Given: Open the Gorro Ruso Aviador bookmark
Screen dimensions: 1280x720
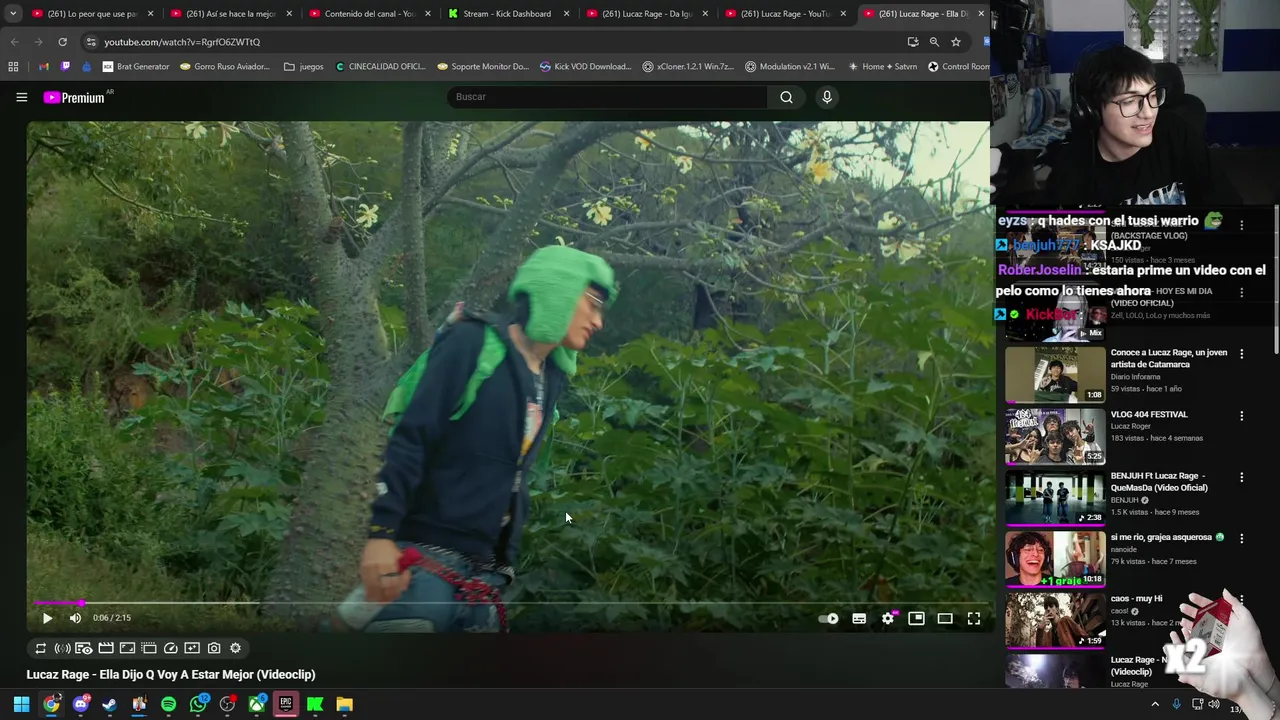Looking at the screenshot, I should point(225,67).
